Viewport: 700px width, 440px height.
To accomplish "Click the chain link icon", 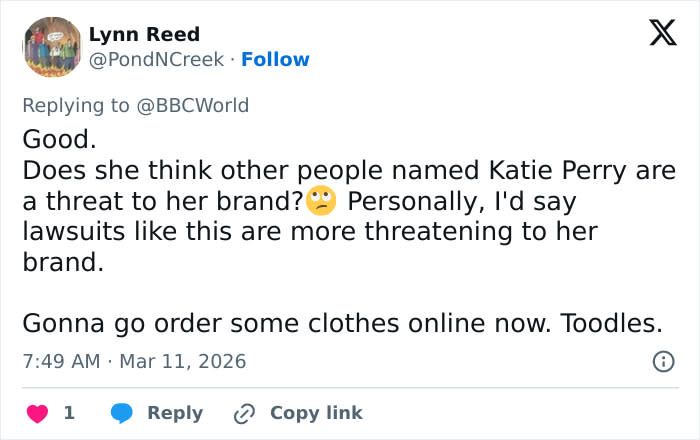I will pos(244,412).
